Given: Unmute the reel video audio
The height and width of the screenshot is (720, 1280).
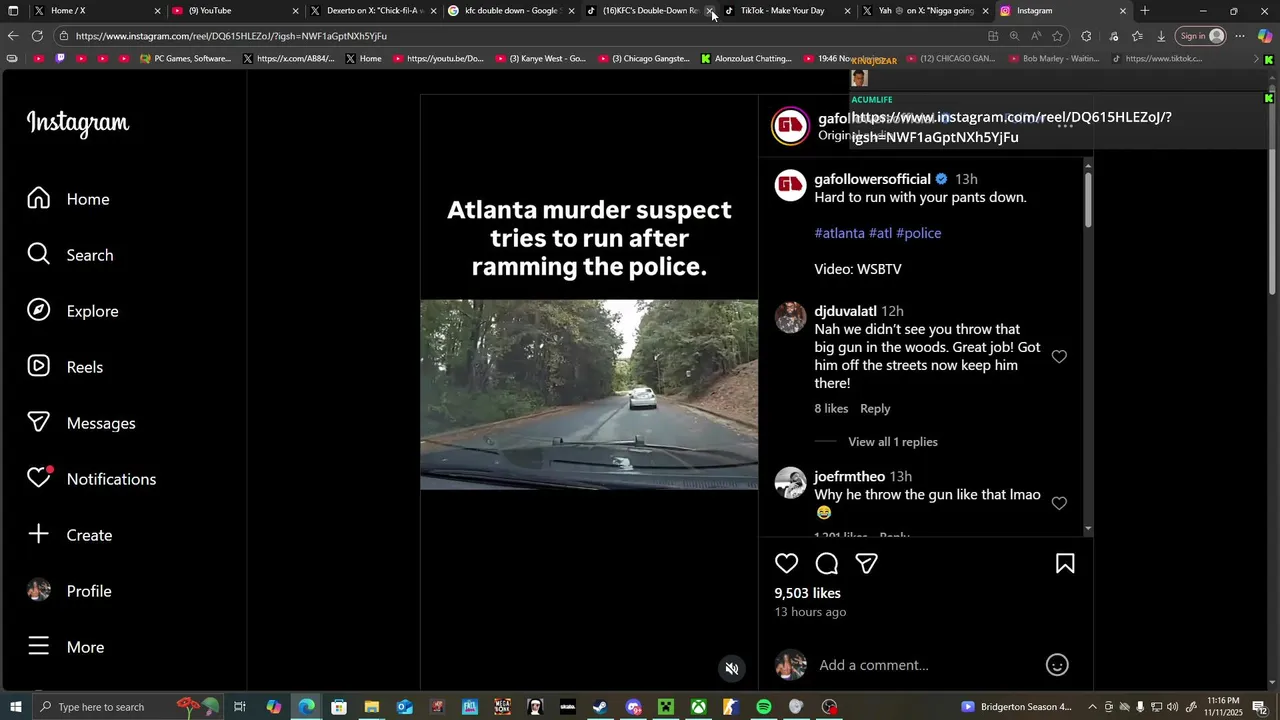Looking at the screenshot, I should 732,669.
